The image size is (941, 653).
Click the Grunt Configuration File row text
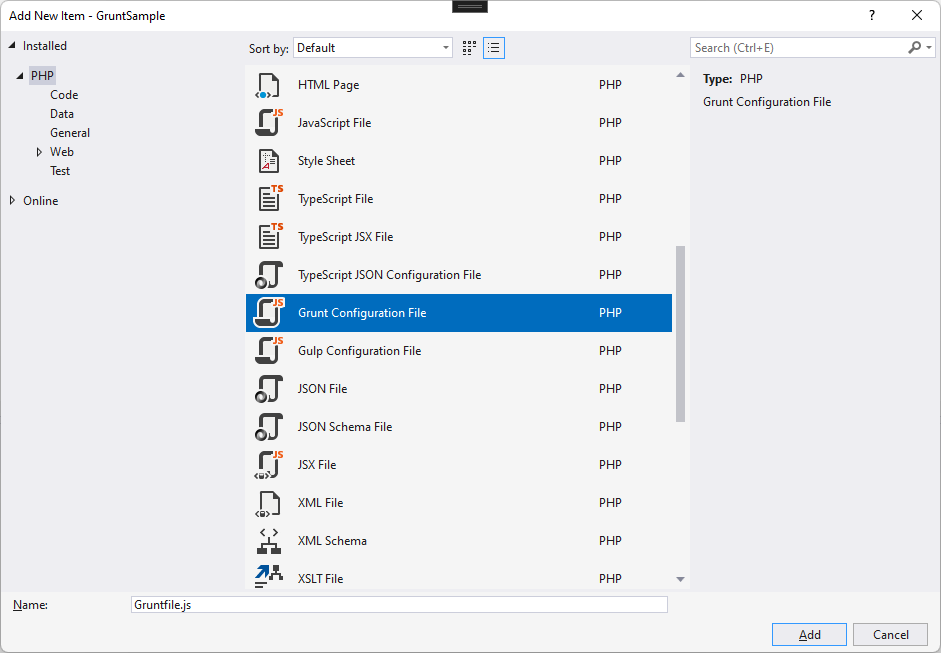(x=362, y=313)
